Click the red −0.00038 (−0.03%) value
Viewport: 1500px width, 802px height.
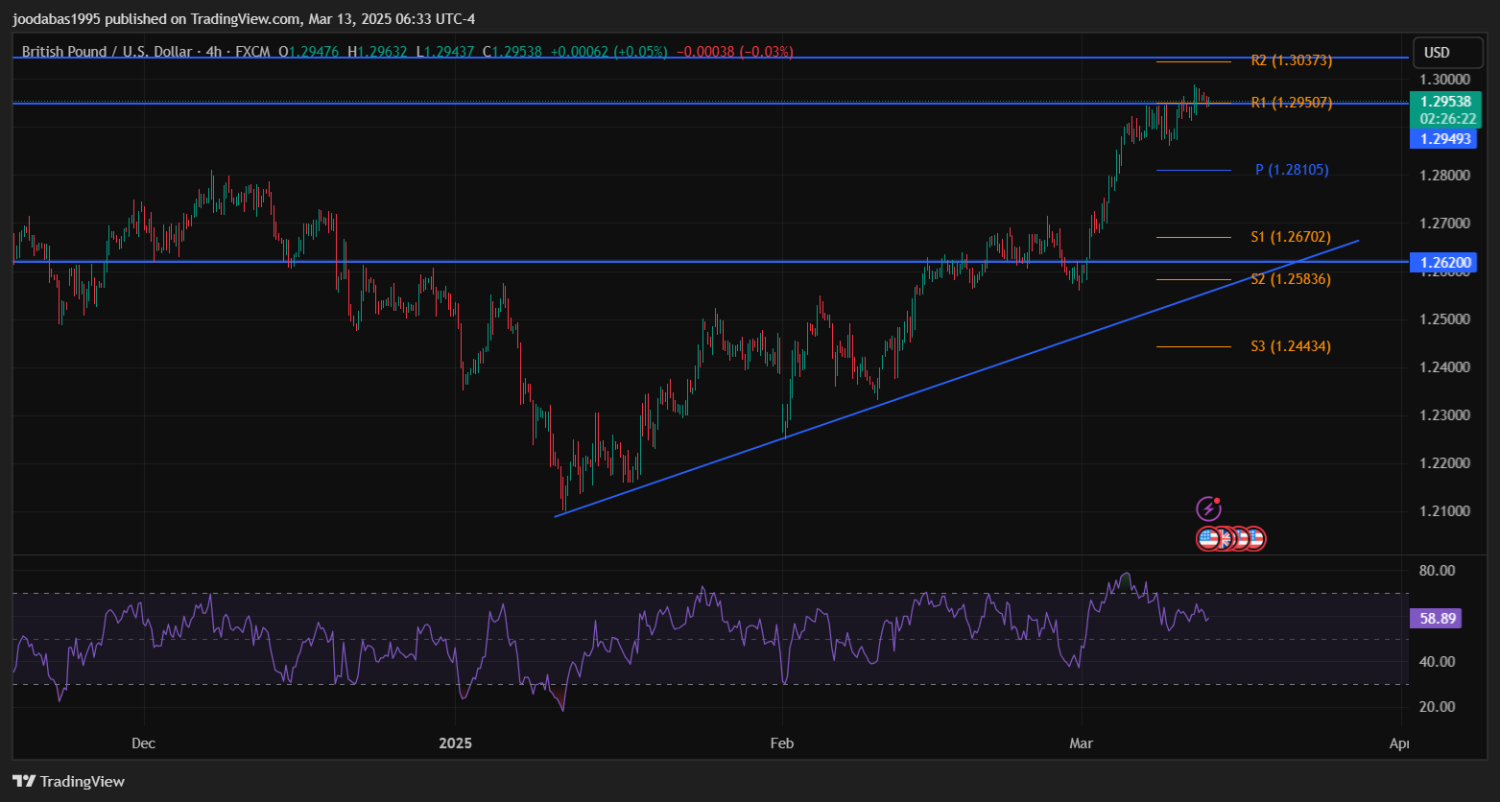point(735,51)
